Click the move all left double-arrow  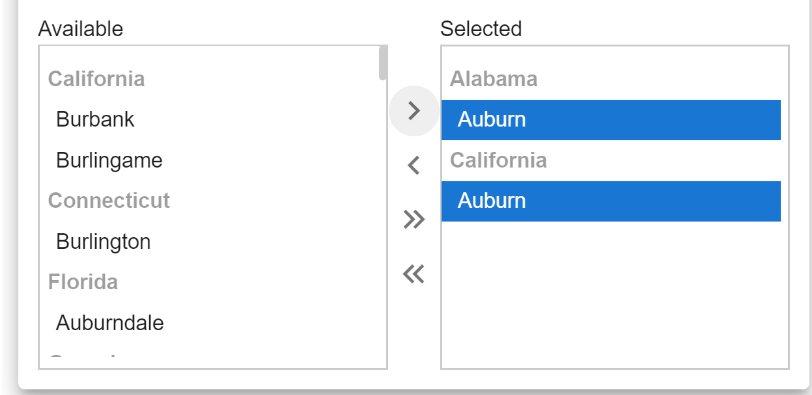point(414,274)
